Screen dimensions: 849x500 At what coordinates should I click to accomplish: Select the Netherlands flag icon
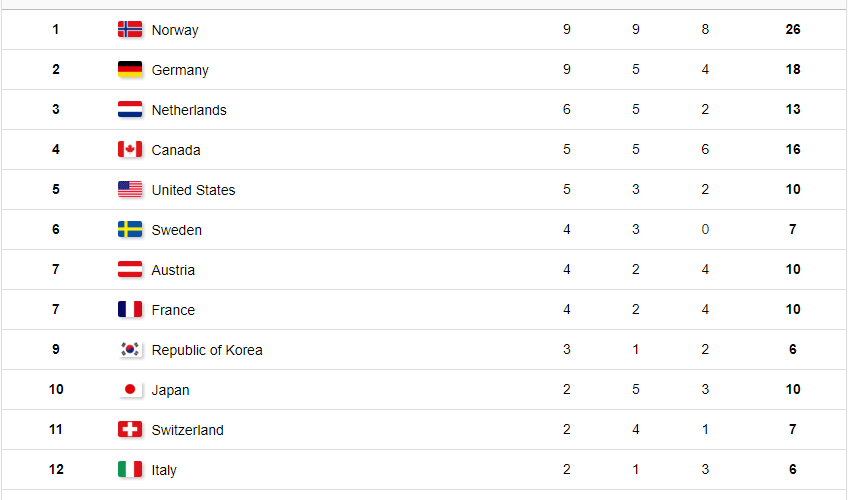pyautogui.click(x=130, y=109)
